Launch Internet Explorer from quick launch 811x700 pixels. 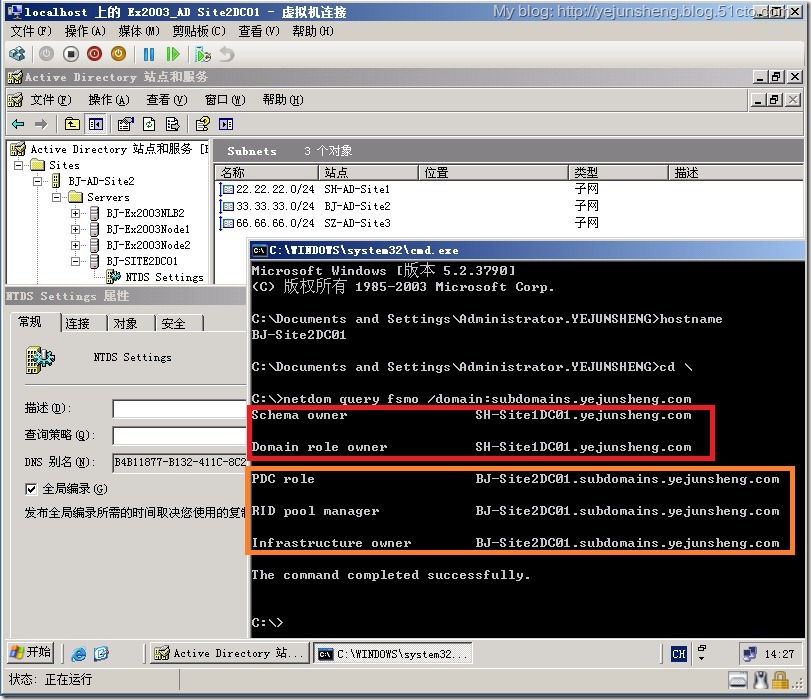(79, 654)
